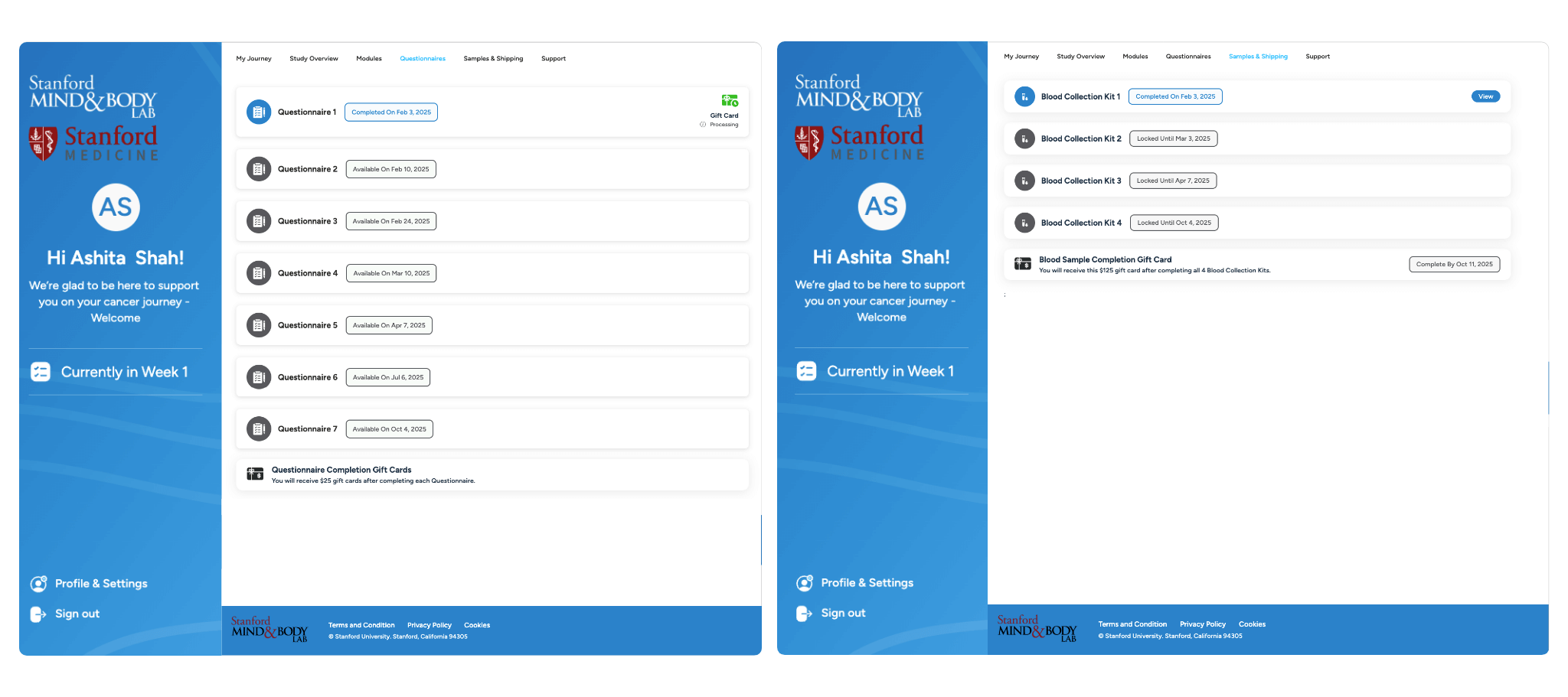The image size is (1568, 697).
Task: Select the Questionnaire 7 clipboard icon
Action: [259, 428]
